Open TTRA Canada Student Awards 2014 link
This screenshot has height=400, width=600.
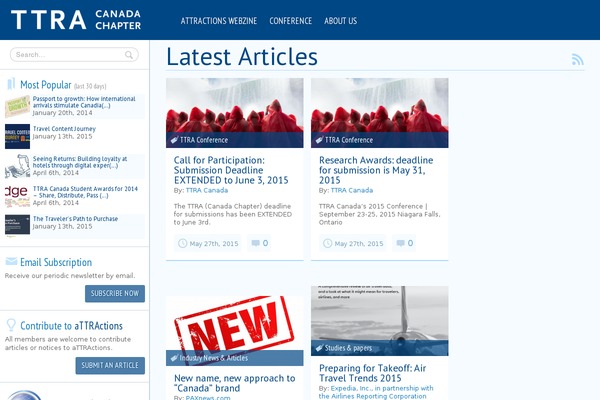85,192
